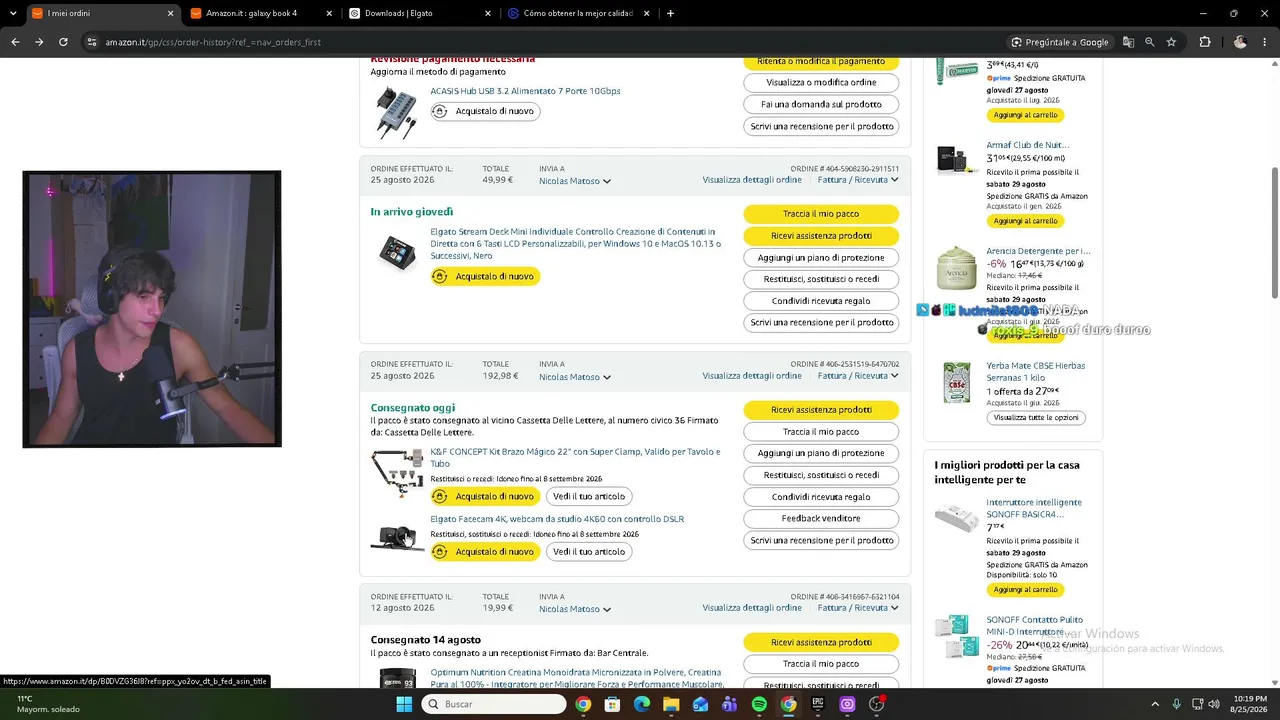The width and height of the screenshot is (1280, 720).
Task: Open the site info icon in address bar
Action: [92, 42]
